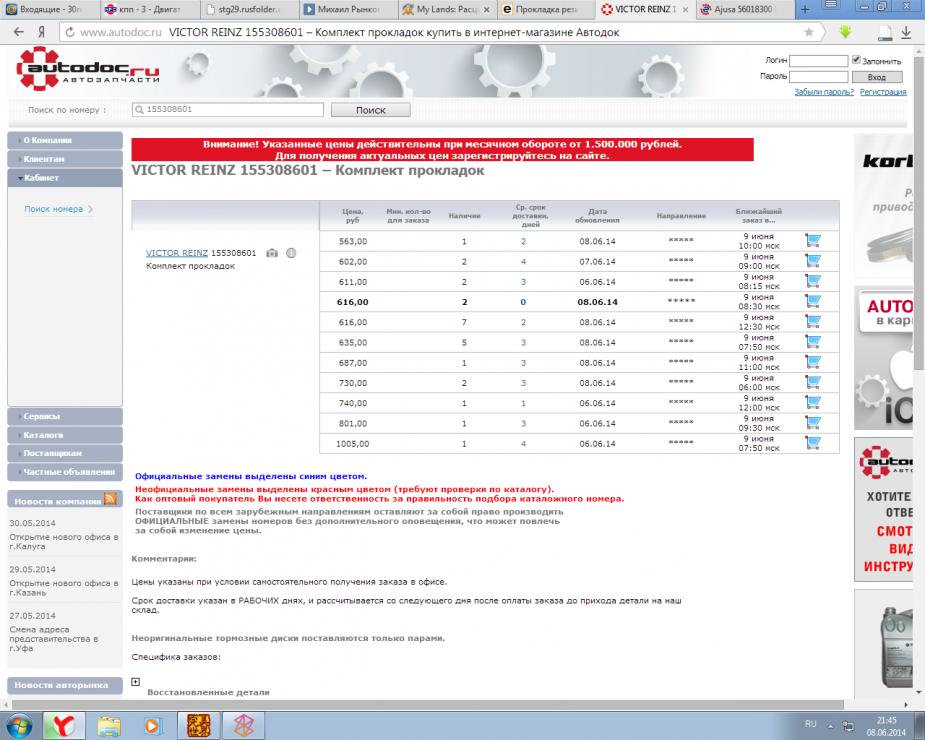
Task: Open the Windows Start menu
Action: (x=18, y=726)
